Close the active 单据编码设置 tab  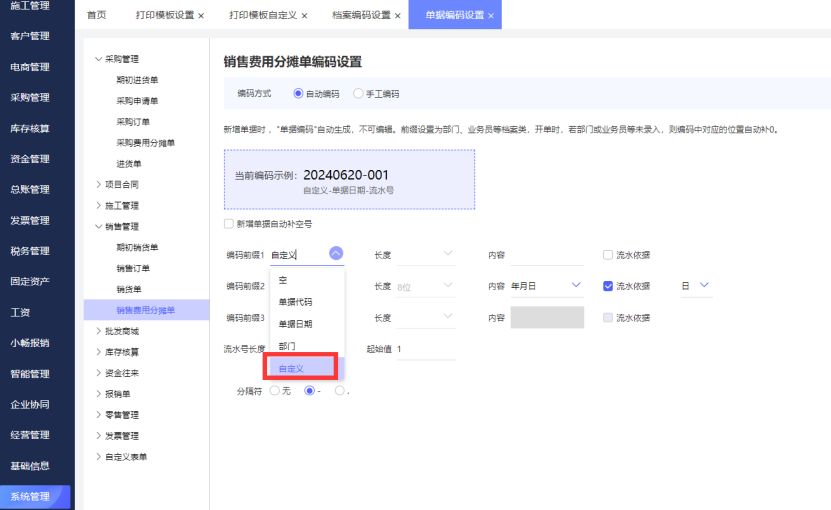pos(491,16)
